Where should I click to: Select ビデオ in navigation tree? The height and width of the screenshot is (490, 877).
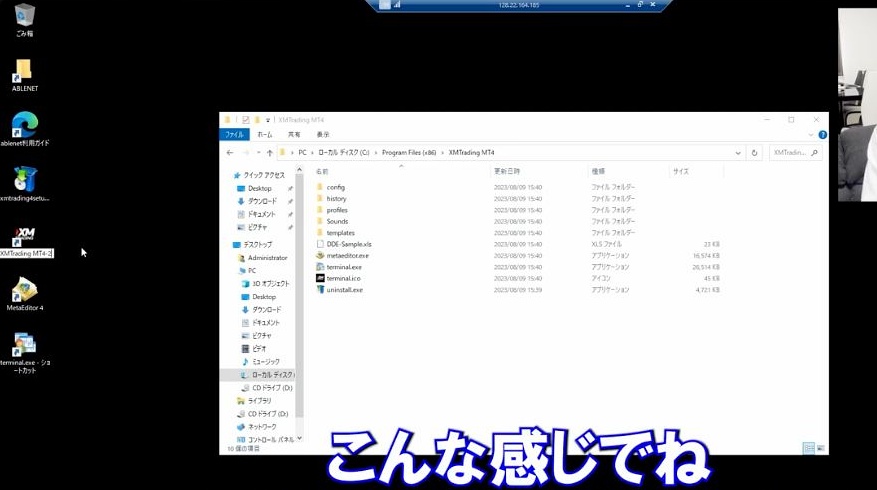259,348
